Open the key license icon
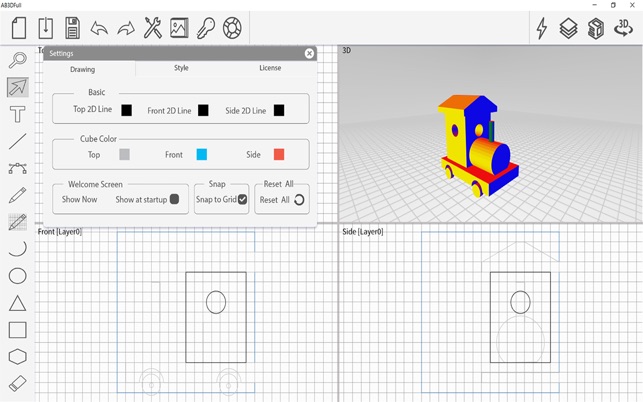The width and height of the screenshot is (643, 402). tap(205, 28)
